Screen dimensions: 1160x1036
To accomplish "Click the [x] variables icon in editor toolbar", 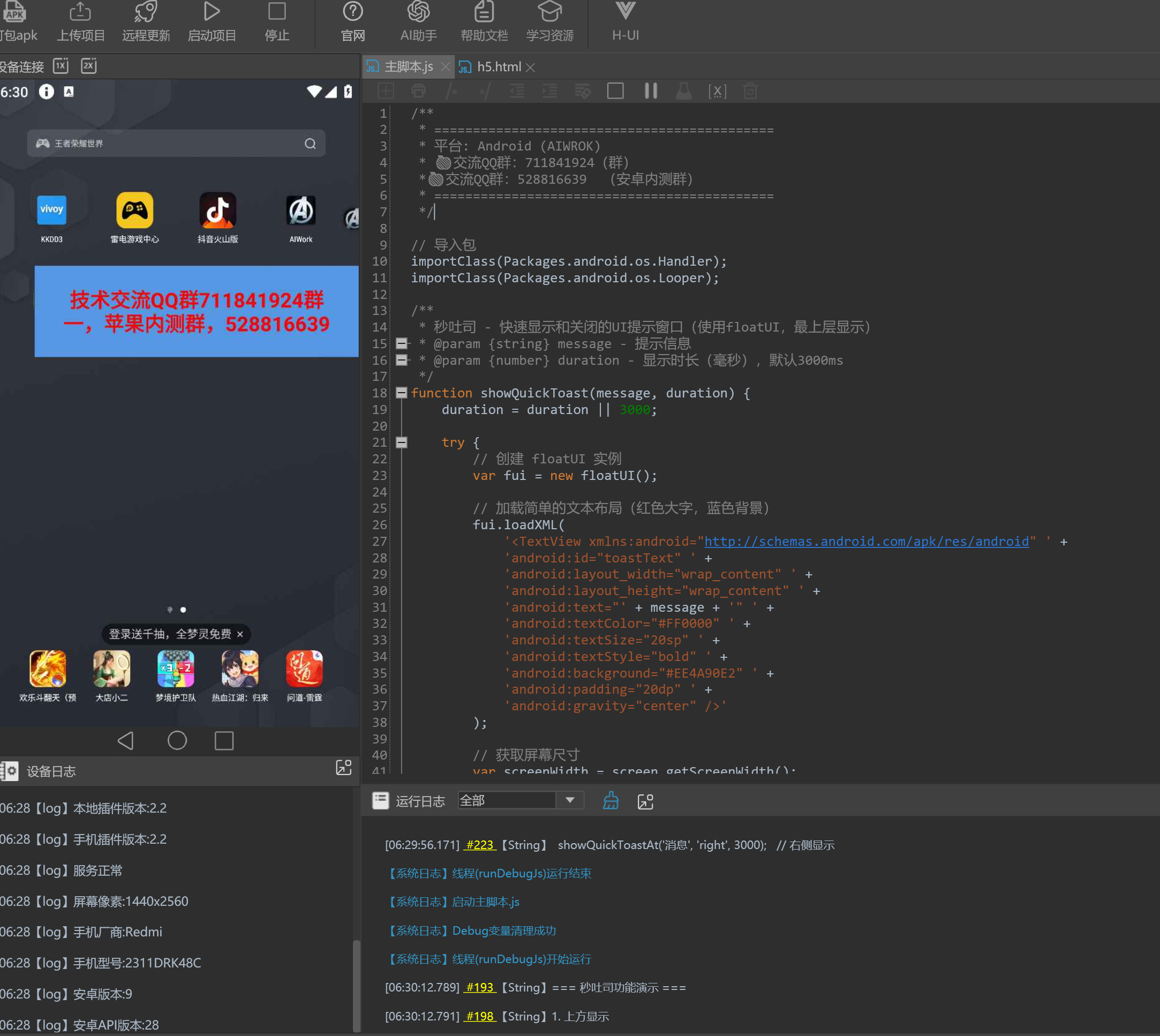I will point(717,91).
